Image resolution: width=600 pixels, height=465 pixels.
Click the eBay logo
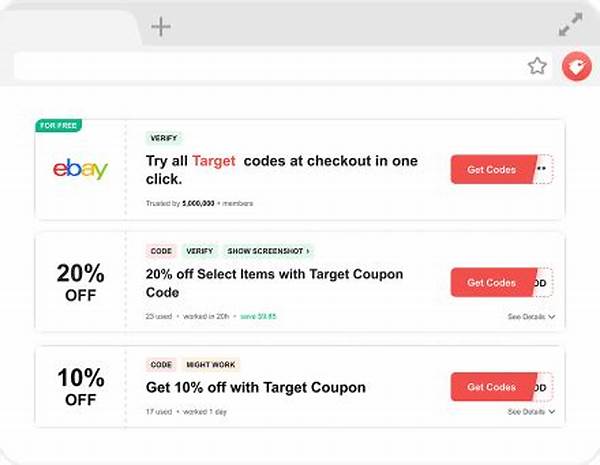pyautogui.click(x=80, y=170)
